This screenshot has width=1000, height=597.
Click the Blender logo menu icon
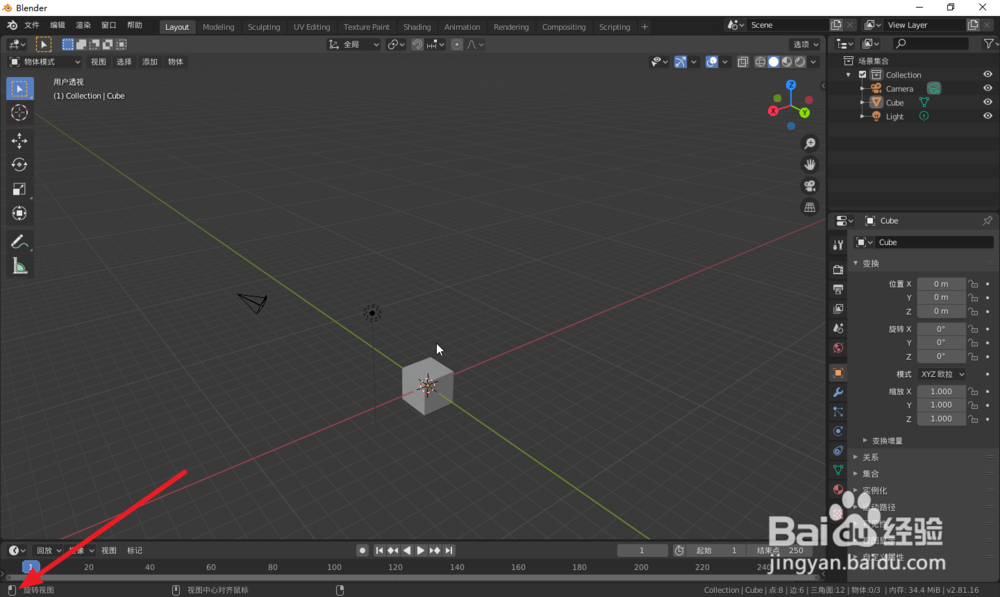coord(11,26)
